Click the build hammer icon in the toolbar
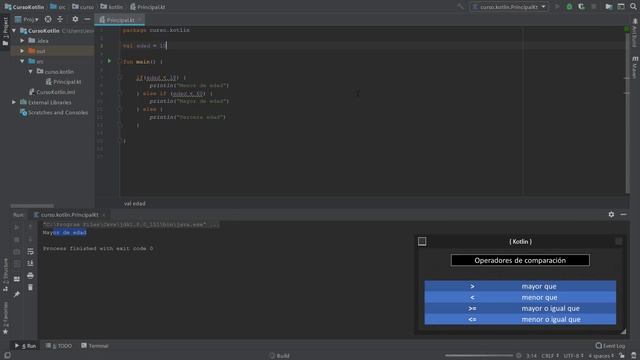The image size is (640, 360). [x=461, y=7]
